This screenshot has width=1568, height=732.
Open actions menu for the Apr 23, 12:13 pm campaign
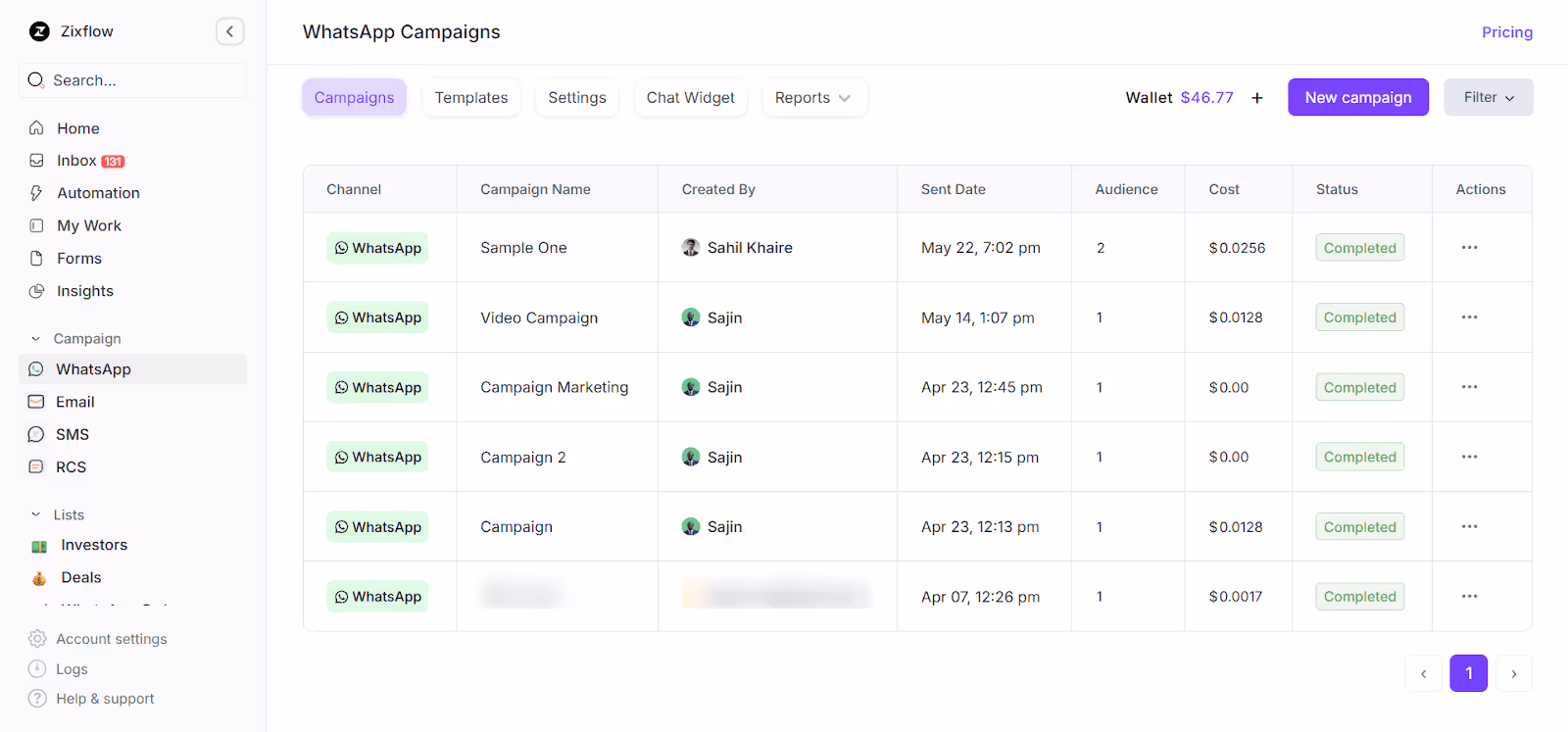[1469, 527]
